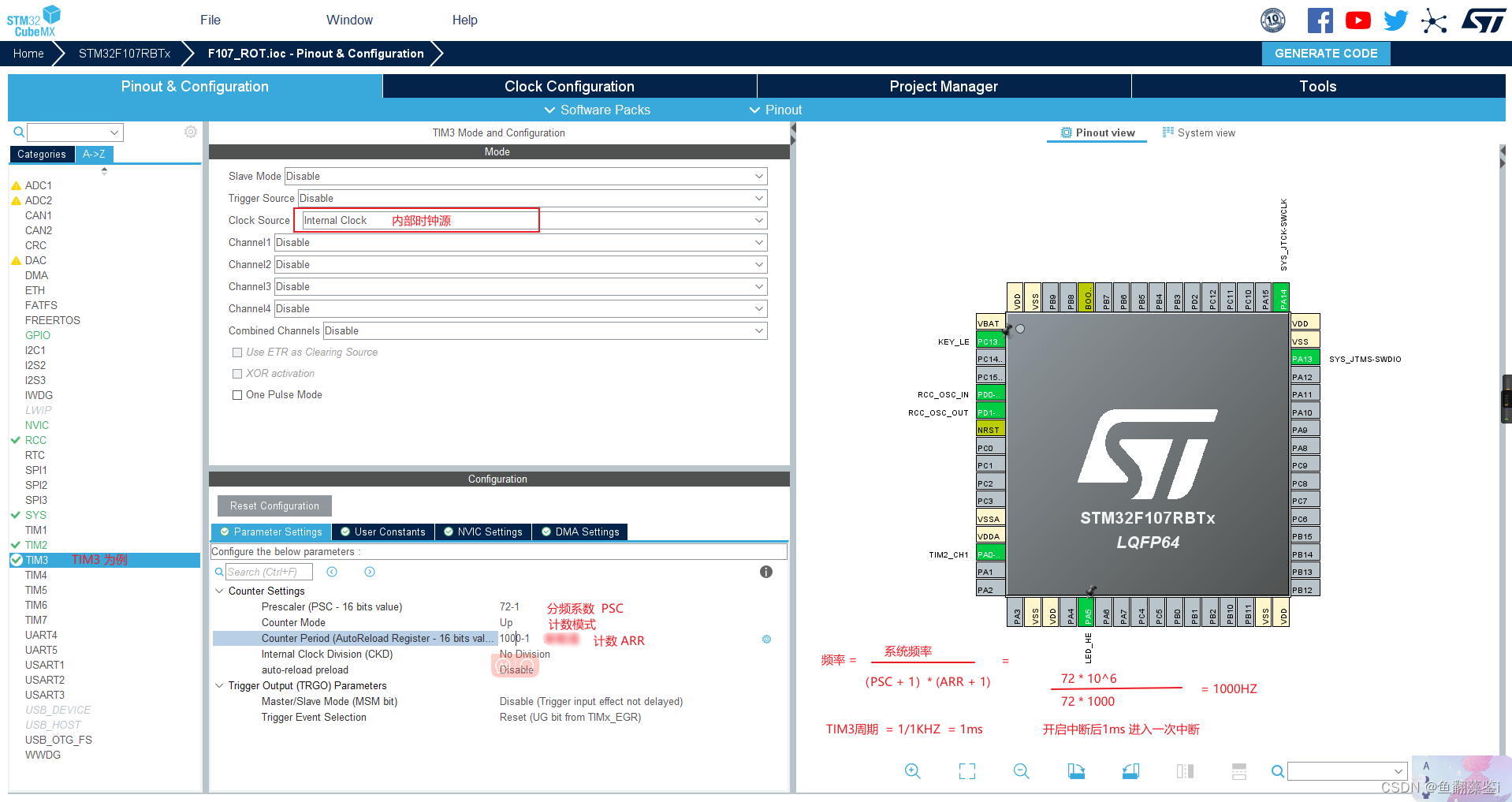Open Channel2 dropdown

(x=520, y=265)
